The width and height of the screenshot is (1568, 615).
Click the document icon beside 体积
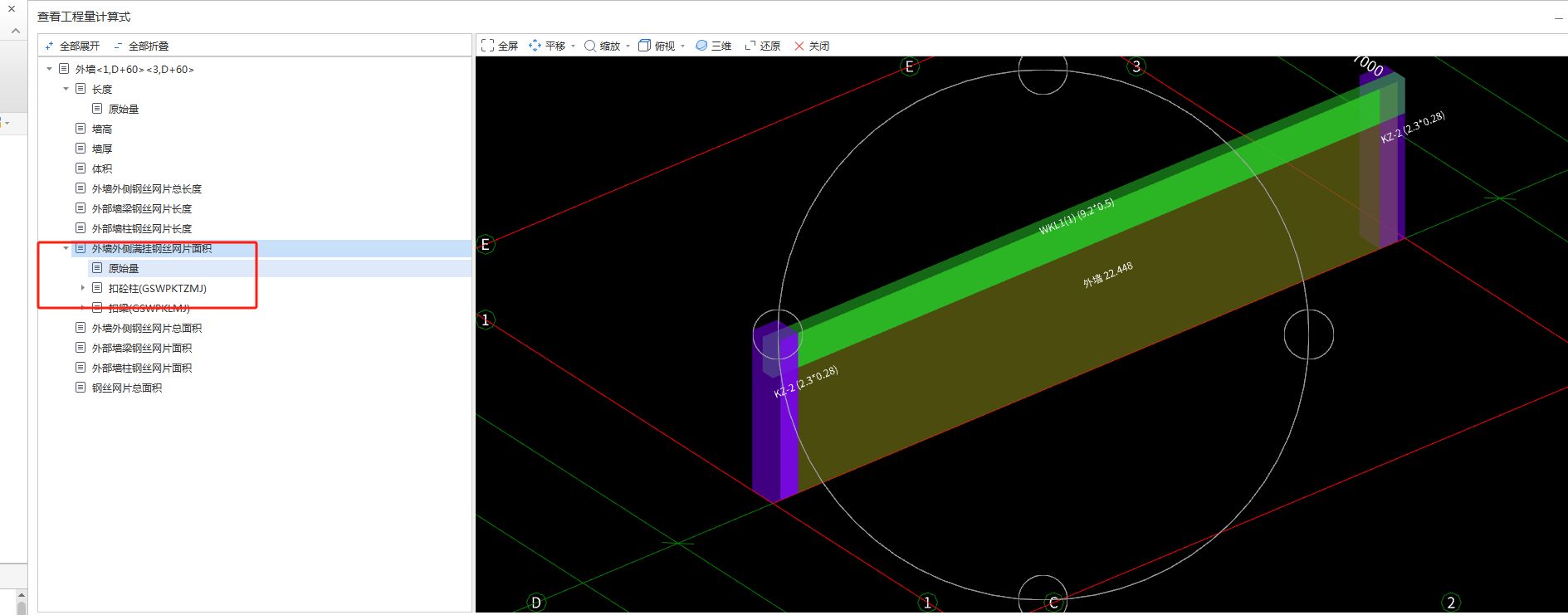point(81,168)
